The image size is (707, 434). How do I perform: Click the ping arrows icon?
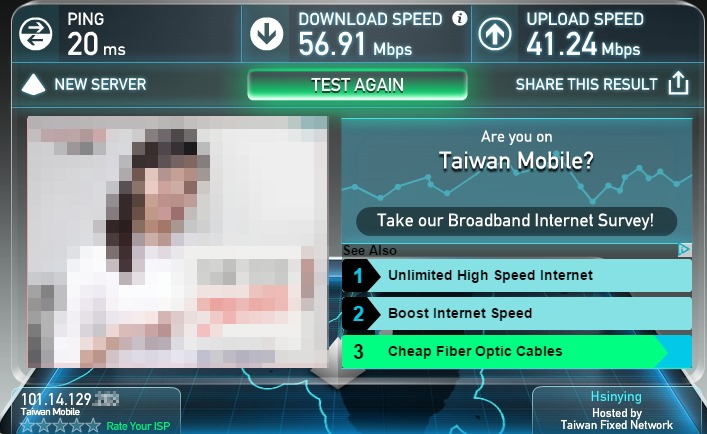coord(36,34)
